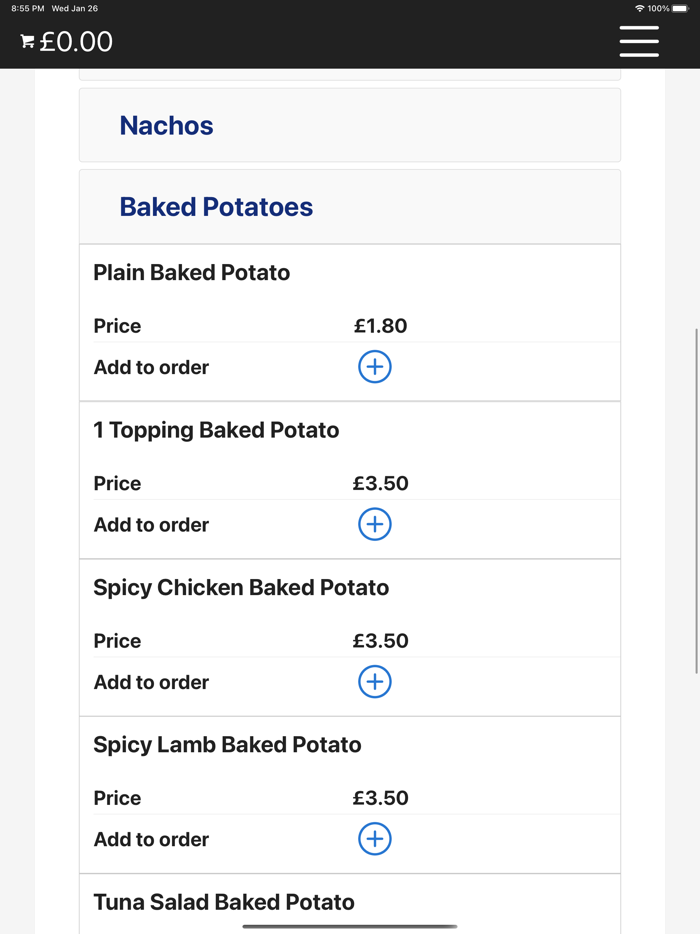
Task: Select the 1 Topping Baked Potato title
Action: tap(216, 430)
